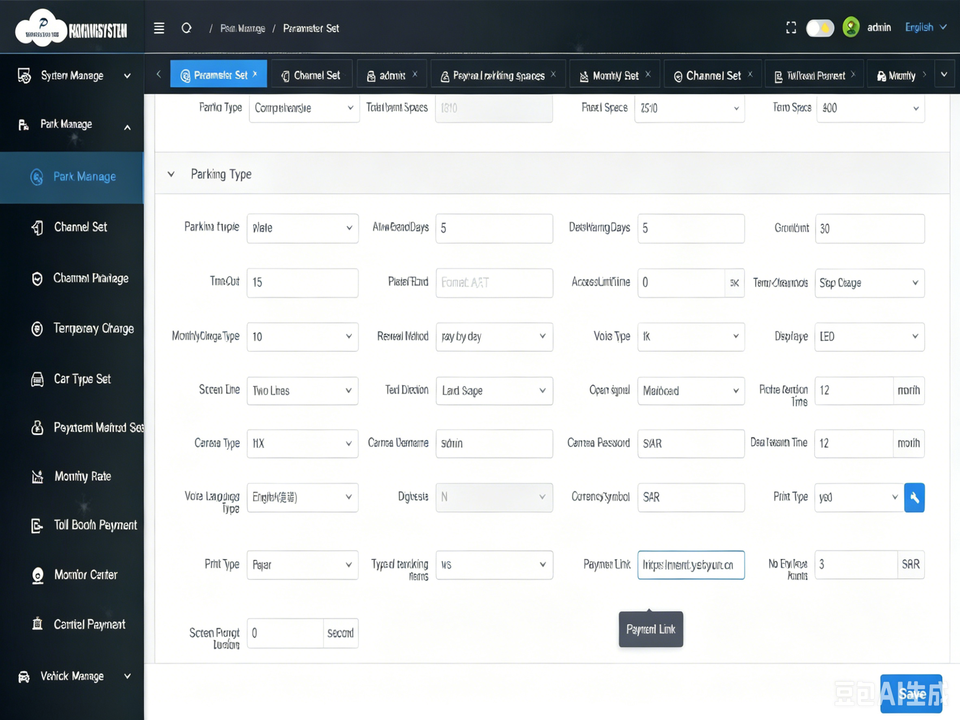Click the Payment Link URL field
The height and width of the screenshot is (720, 960).
(691, 565)
